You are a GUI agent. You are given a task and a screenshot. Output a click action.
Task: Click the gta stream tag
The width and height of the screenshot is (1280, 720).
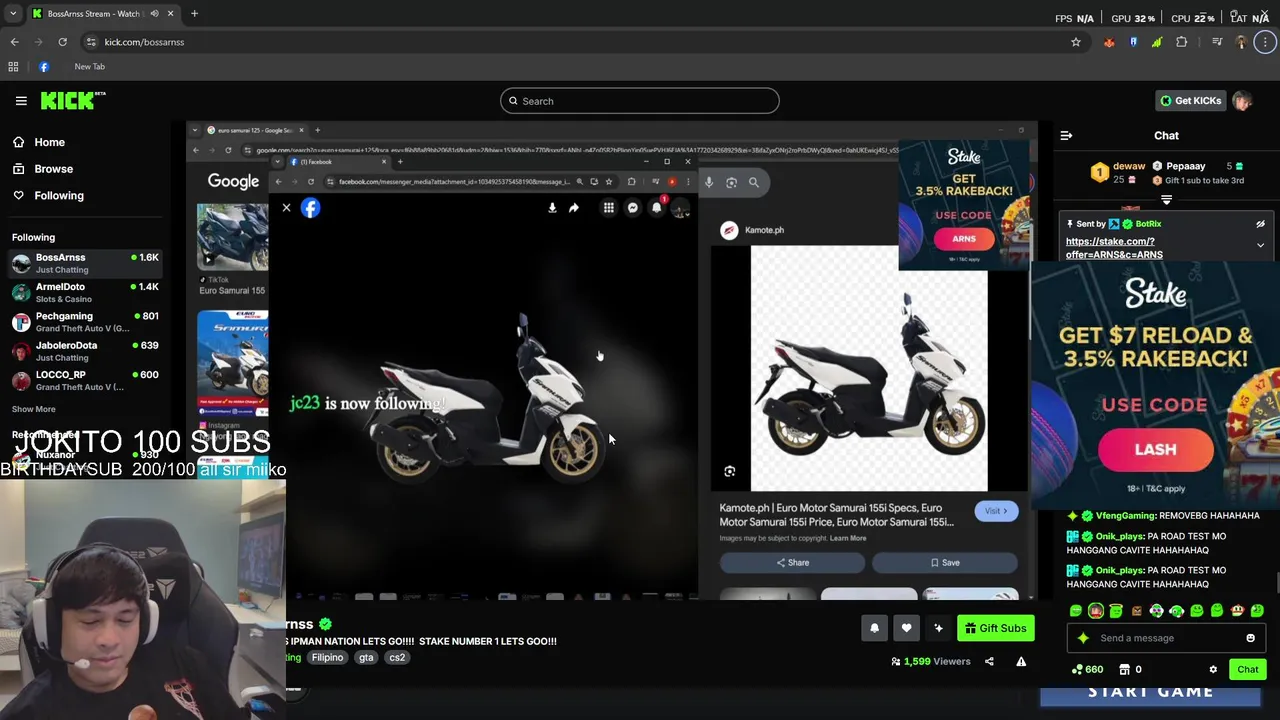(x=366, y=658)
